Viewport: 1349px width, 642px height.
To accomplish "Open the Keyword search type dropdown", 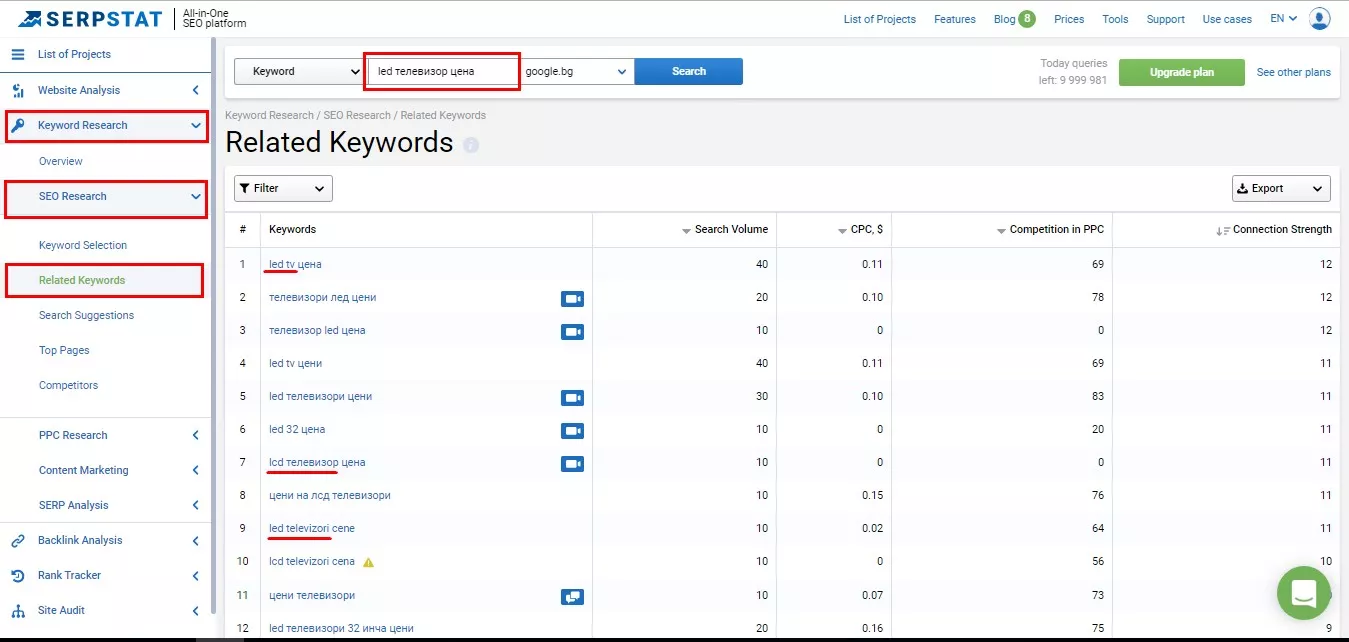I will (299, 71).
